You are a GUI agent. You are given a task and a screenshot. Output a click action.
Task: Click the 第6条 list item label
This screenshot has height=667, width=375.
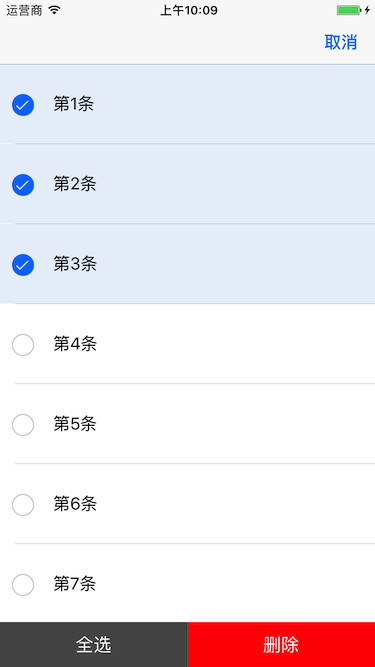point(75,504)
